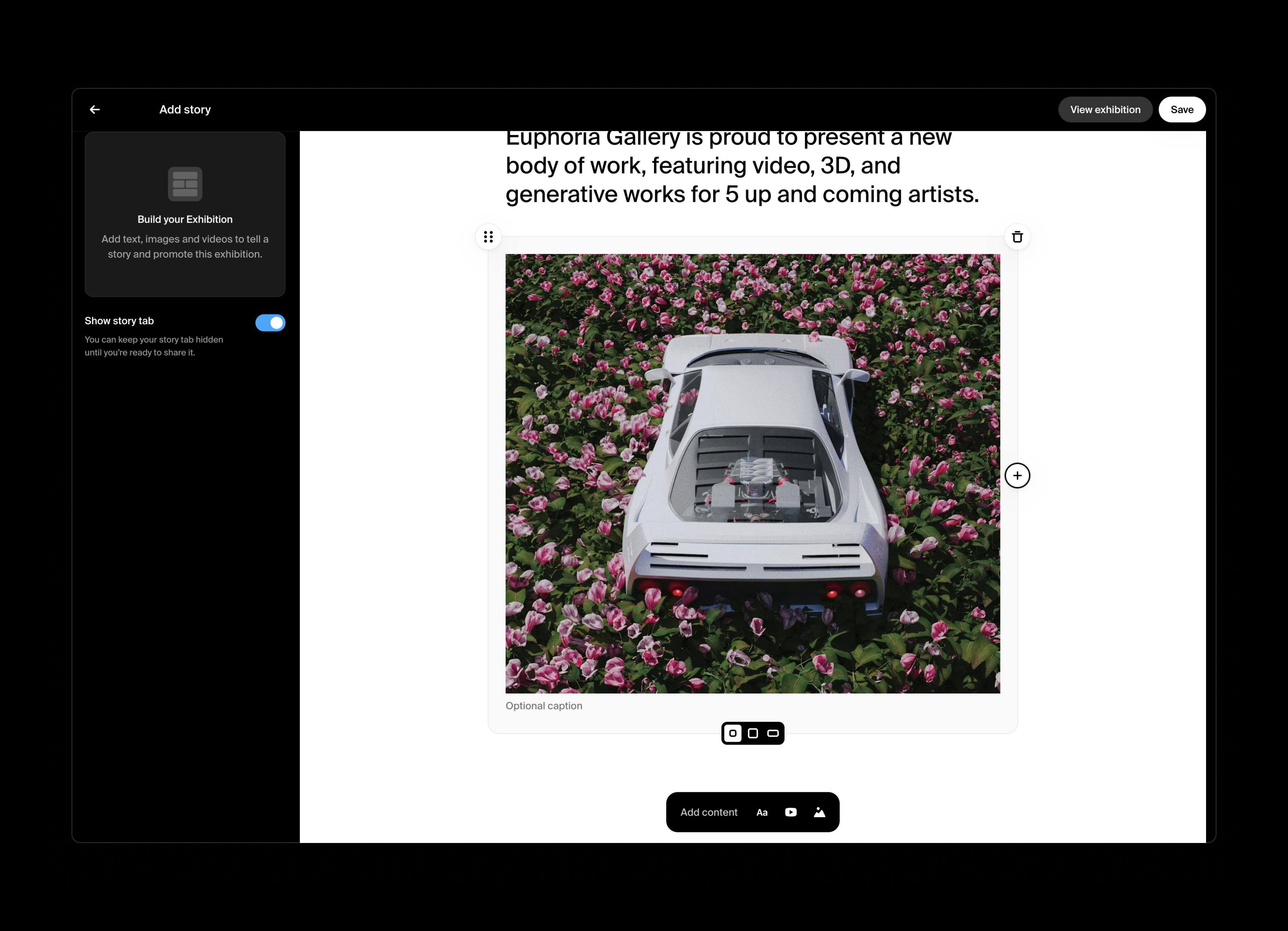Select the small image width option
This screenshot has height=931, width=1288.
(x=733, y=733)
